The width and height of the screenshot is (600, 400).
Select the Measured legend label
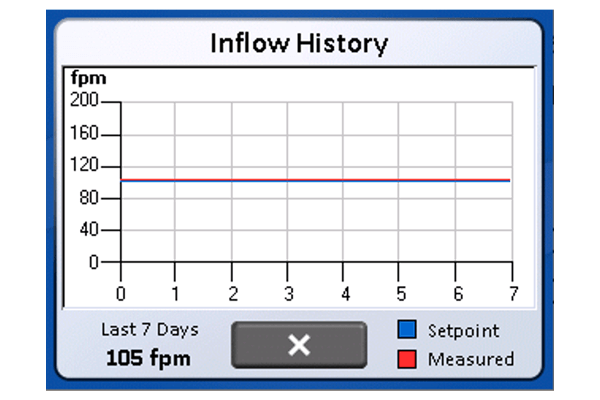pos(470,358)
